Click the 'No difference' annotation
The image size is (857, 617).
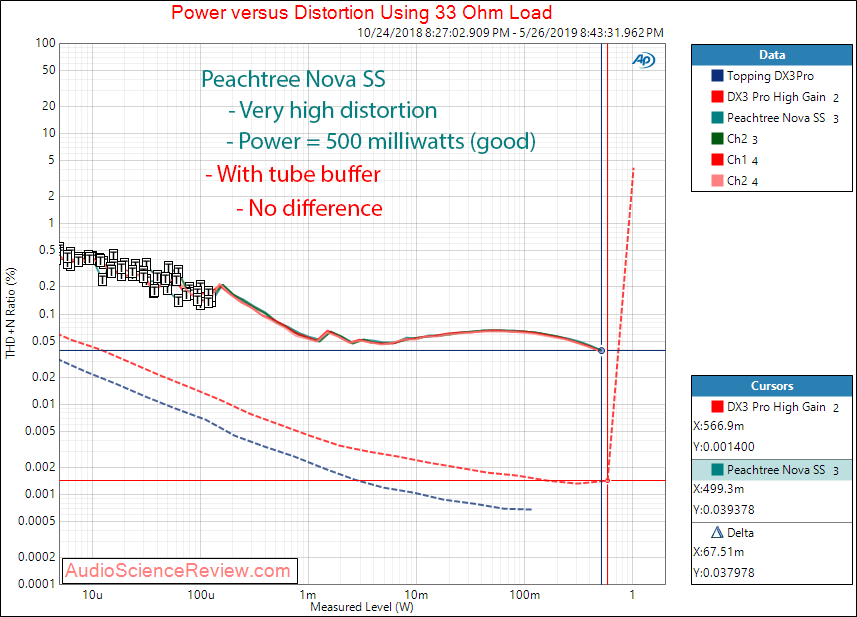309,208
